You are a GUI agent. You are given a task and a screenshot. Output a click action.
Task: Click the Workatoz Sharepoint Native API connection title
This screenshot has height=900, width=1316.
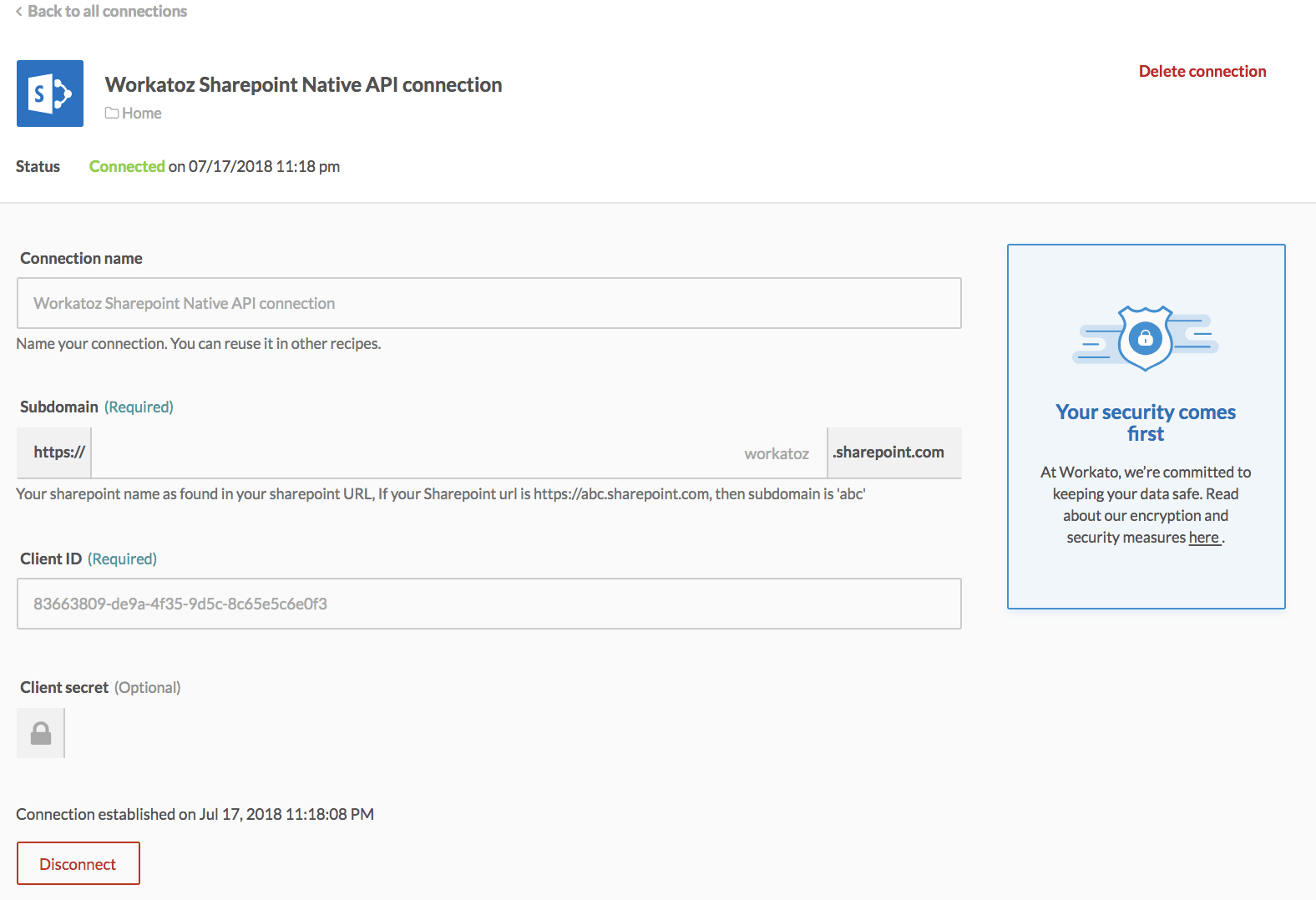[x=303, y=85]
